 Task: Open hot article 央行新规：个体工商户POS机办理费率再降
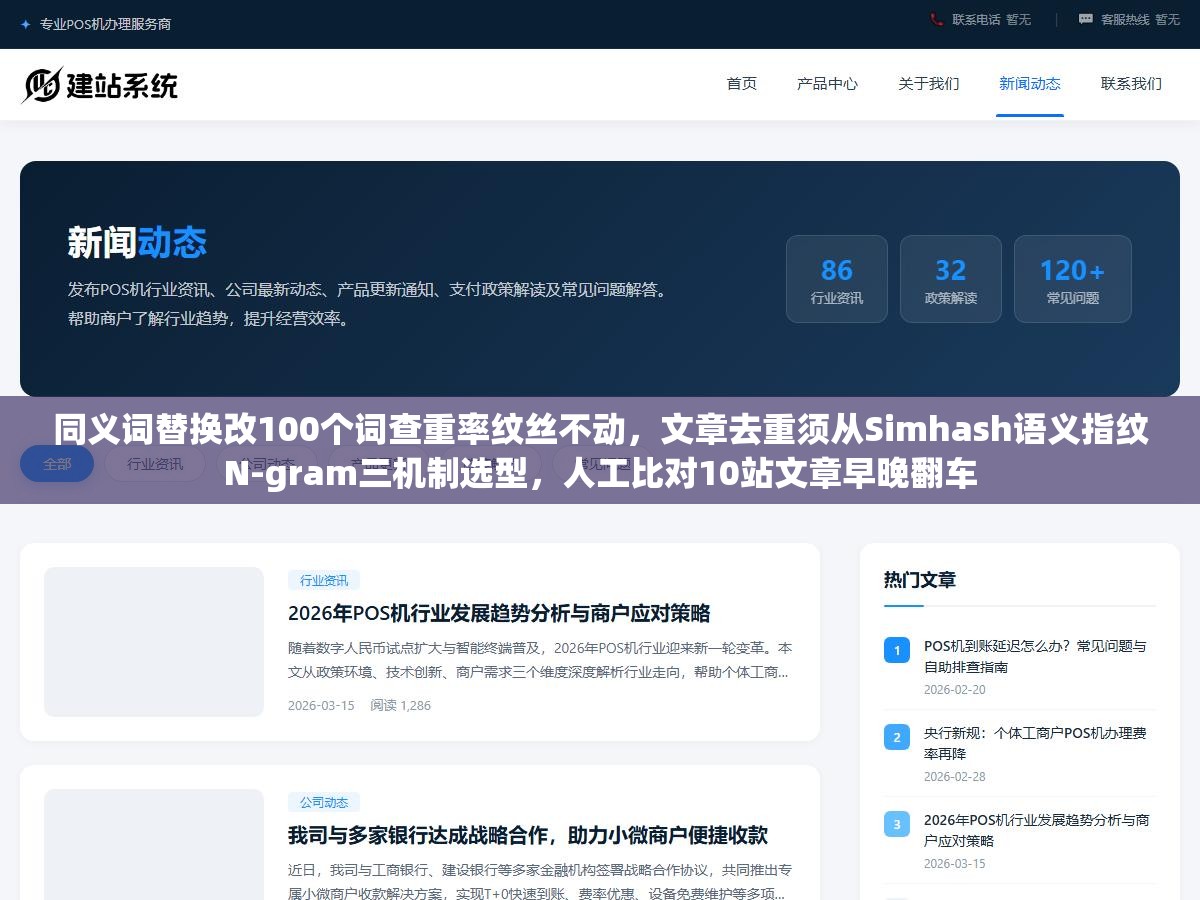pos(1035,743)
